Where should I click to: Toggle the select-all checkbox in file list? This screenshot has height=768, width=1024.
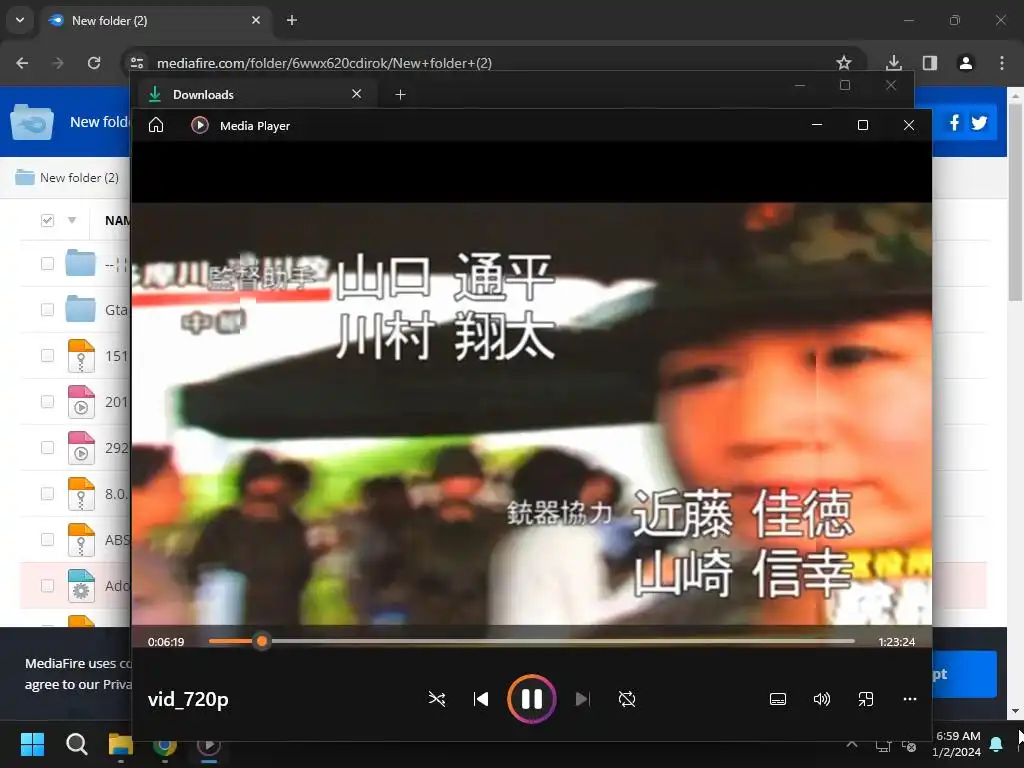pos(47,220)
